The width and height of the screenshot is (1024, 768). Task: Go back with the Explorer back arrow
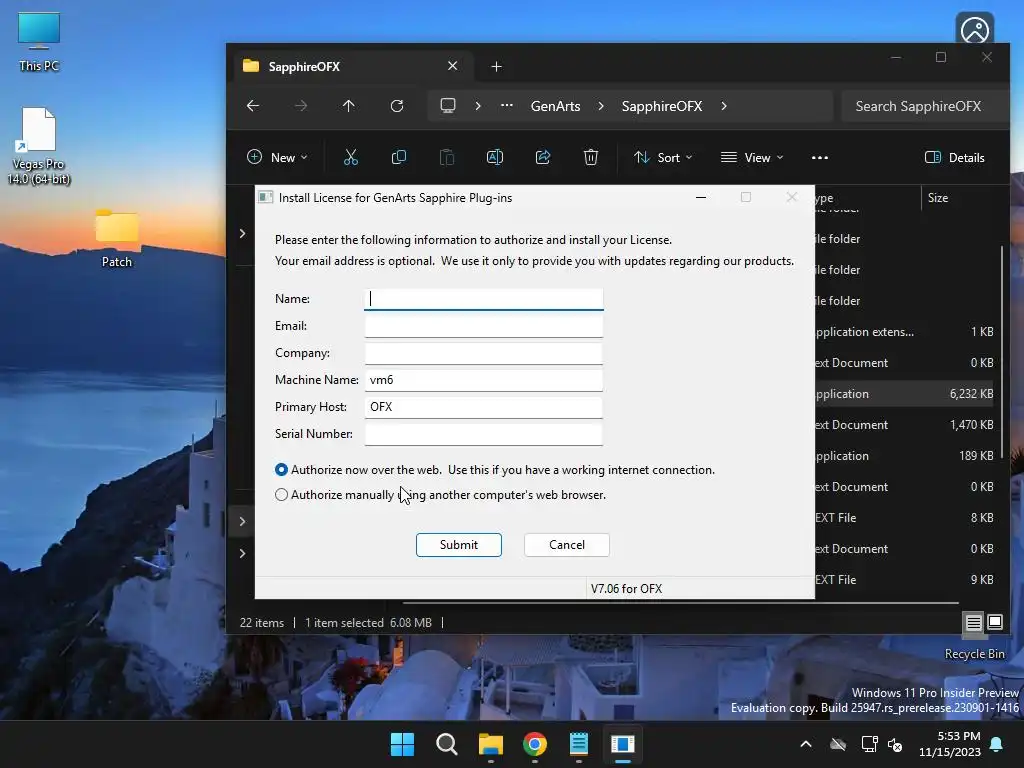click(x=253, y=106)
